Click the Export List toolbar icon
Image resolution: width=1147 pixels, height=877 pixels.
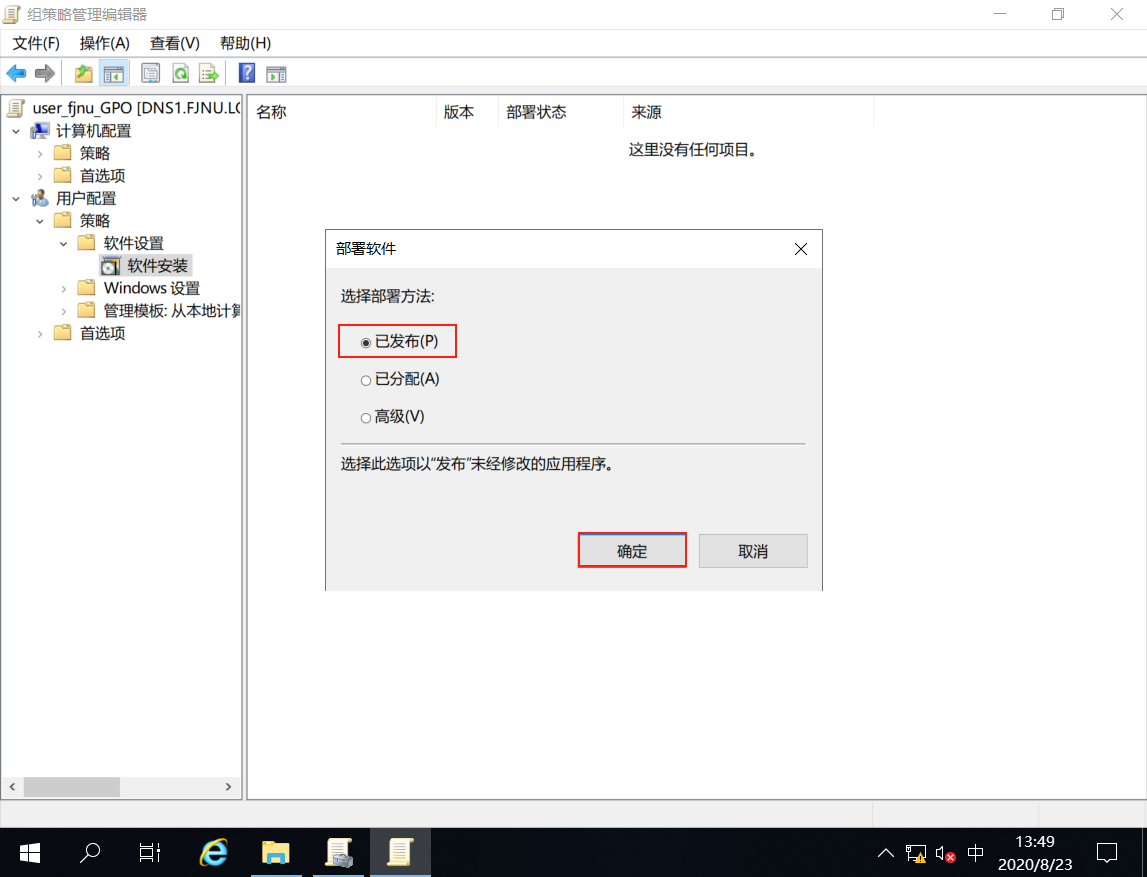point(209,73)
